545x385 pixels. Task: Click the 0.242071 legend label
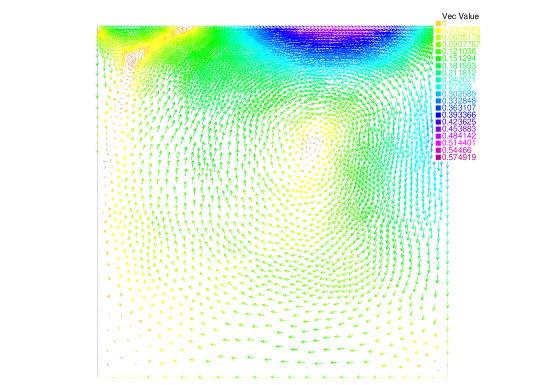pos(459,80)
